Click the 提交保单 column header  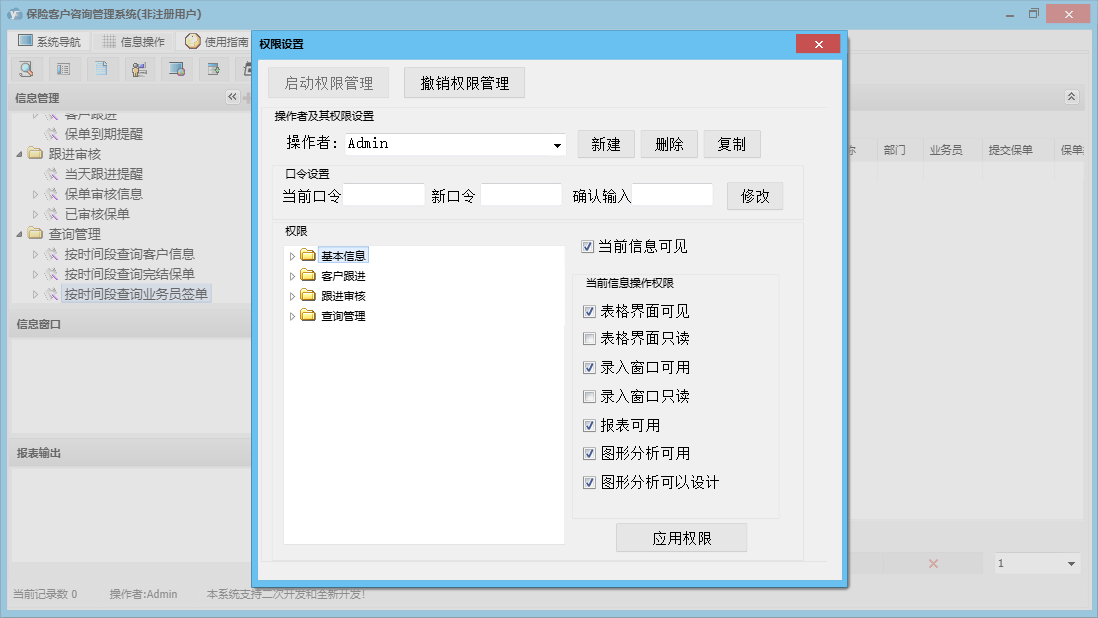(1010, 150)
